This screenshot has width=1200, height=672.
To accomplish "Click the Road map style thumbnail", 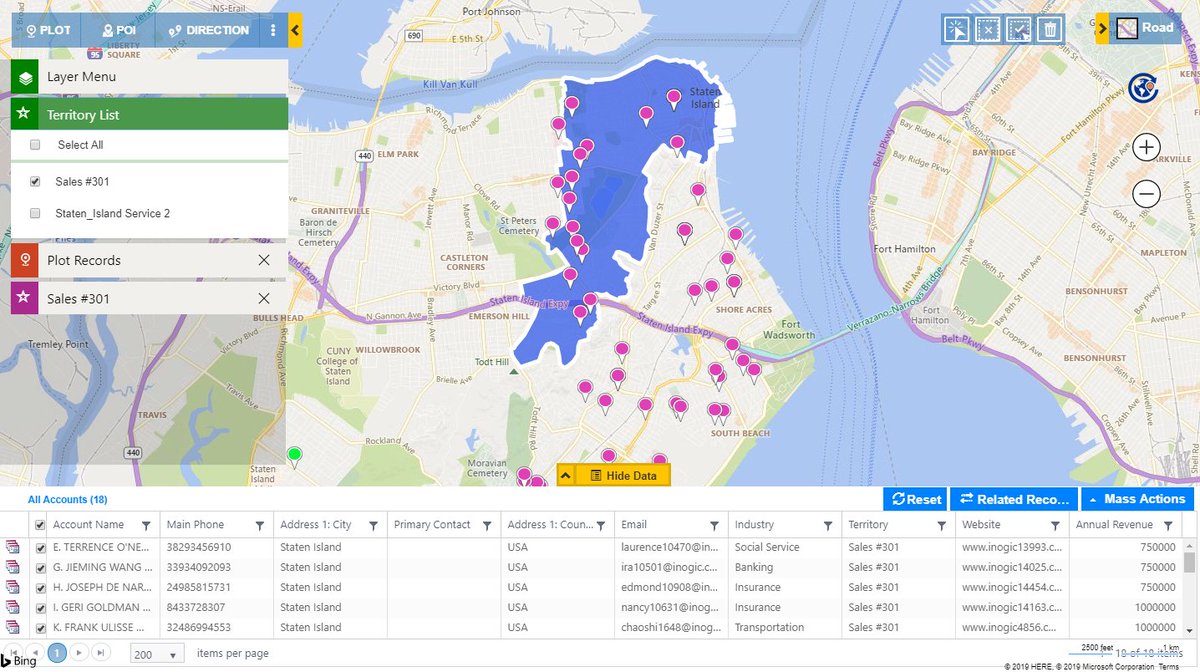I will point(1127,29).
